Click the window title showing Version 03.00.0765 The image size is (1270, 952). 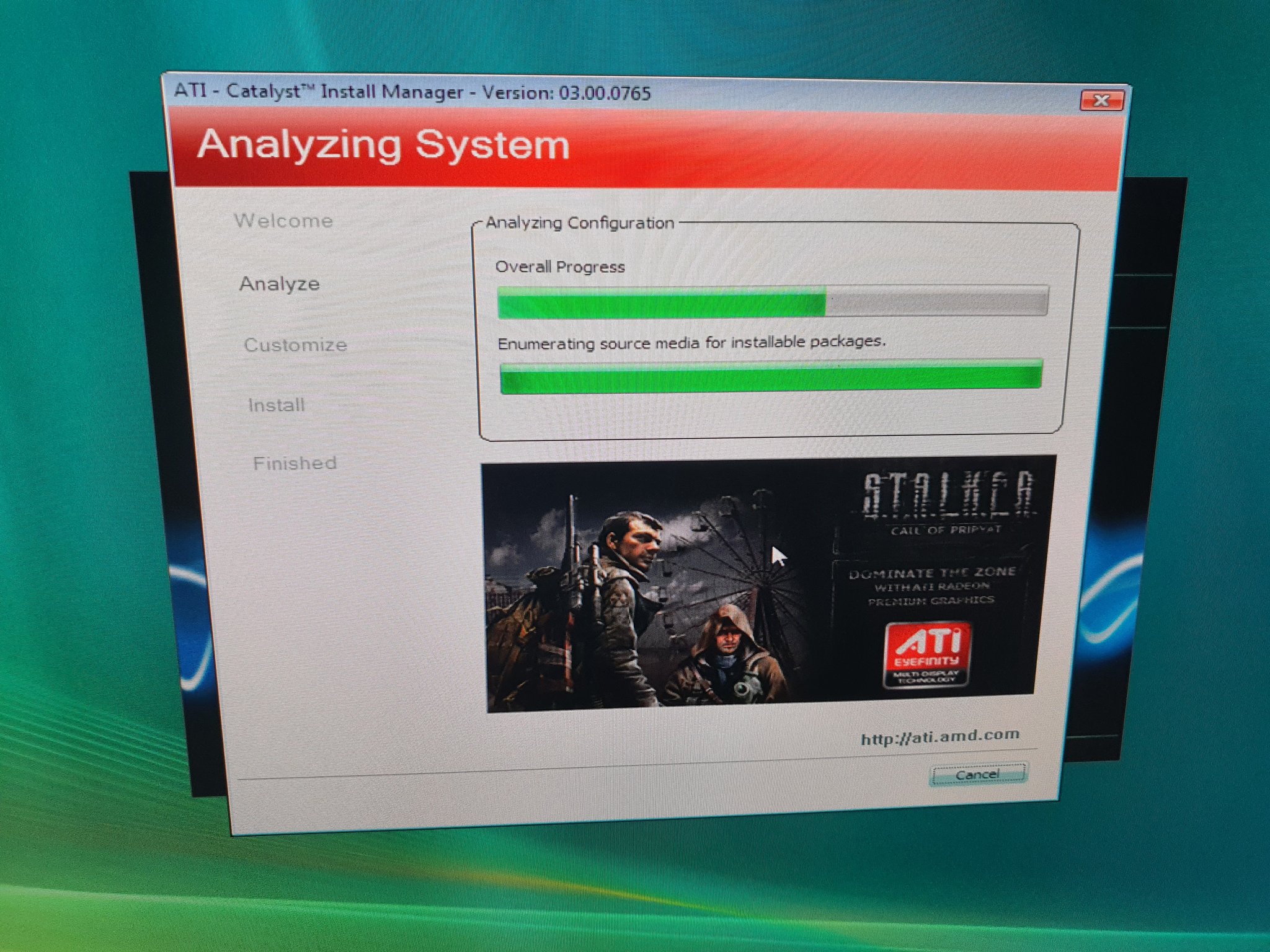[x=412, y=92]
